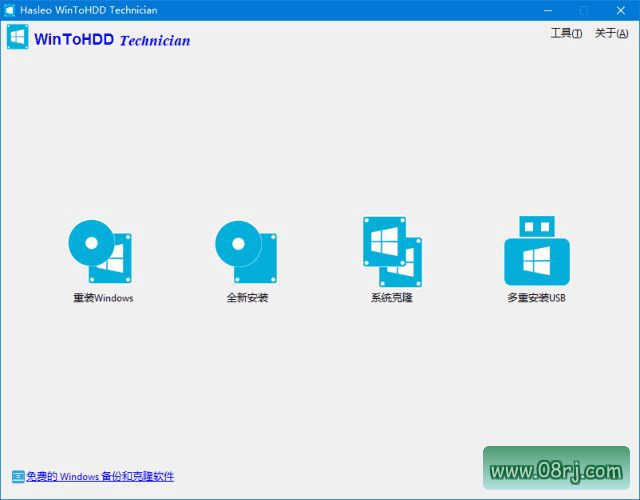Click the app icon in the title bar

(x=10, y=9)
